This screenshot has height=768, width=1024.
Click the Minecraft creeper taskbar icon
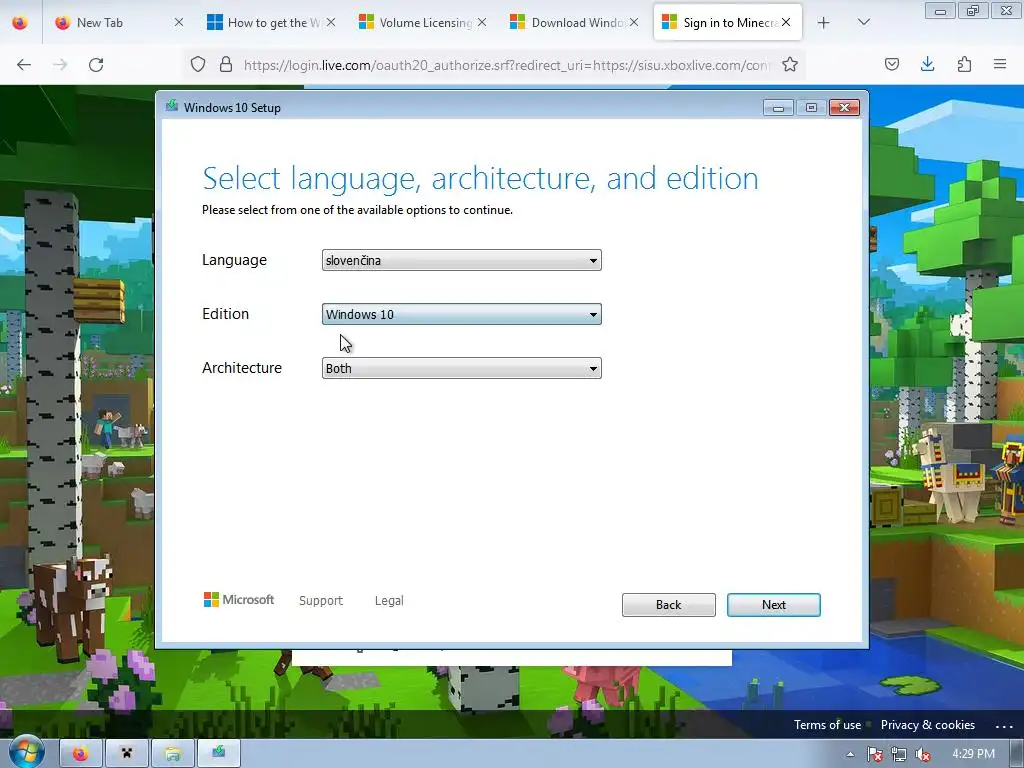127,754
